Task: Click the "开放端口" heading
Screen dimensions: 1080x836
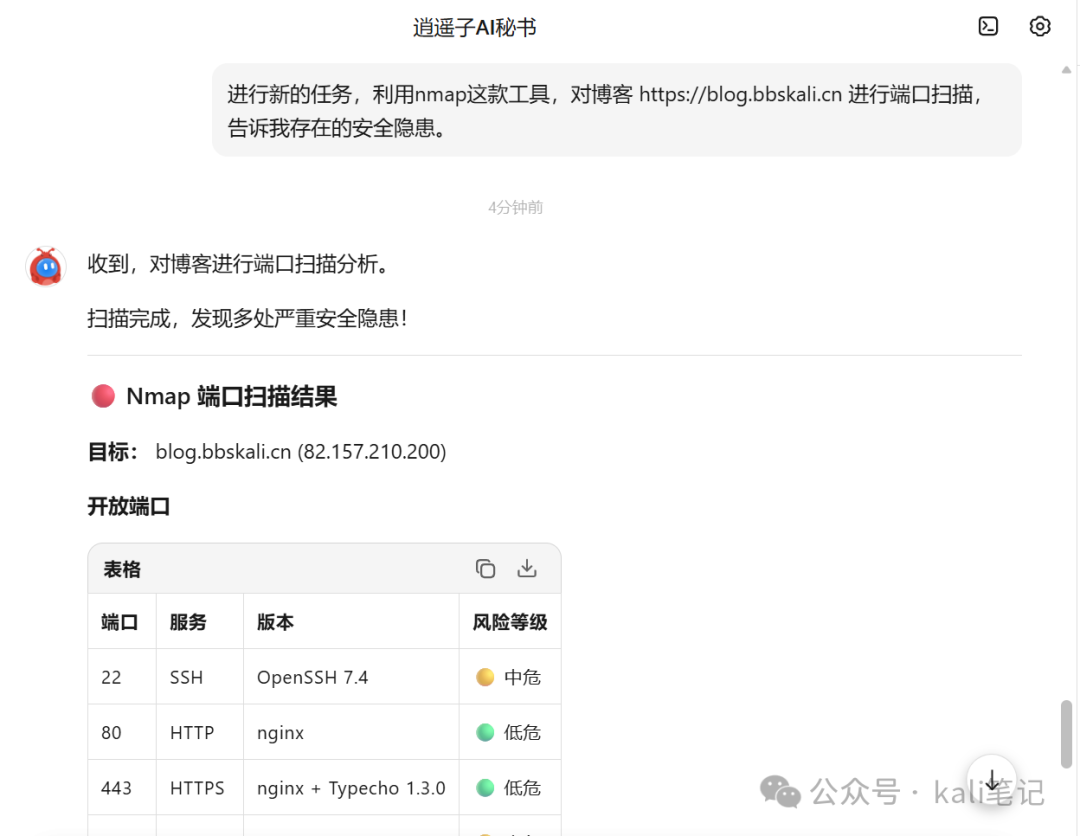Action: [129, 507]
